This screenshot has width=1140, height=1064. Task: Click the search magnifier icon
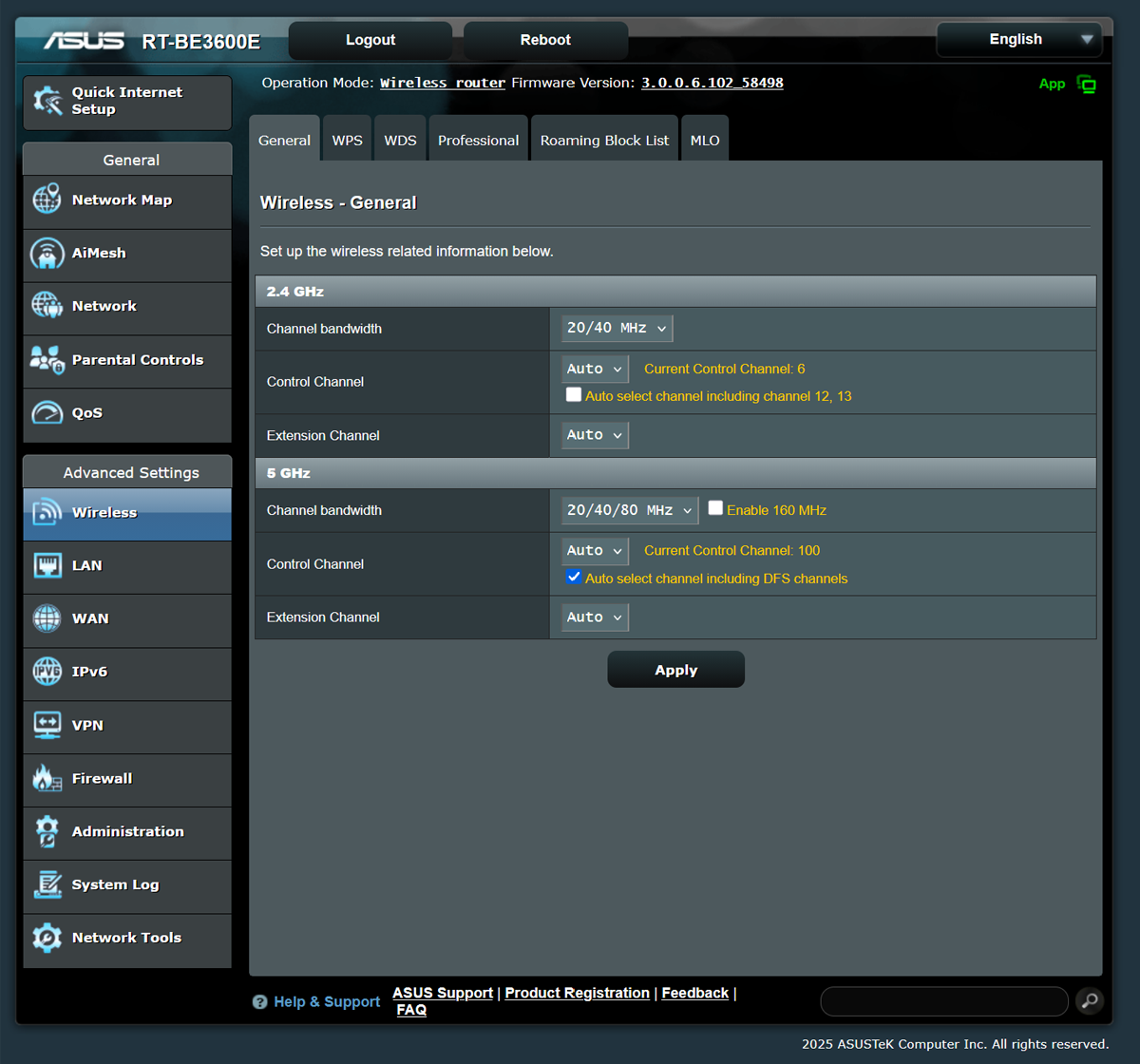click(1091, 1000)
